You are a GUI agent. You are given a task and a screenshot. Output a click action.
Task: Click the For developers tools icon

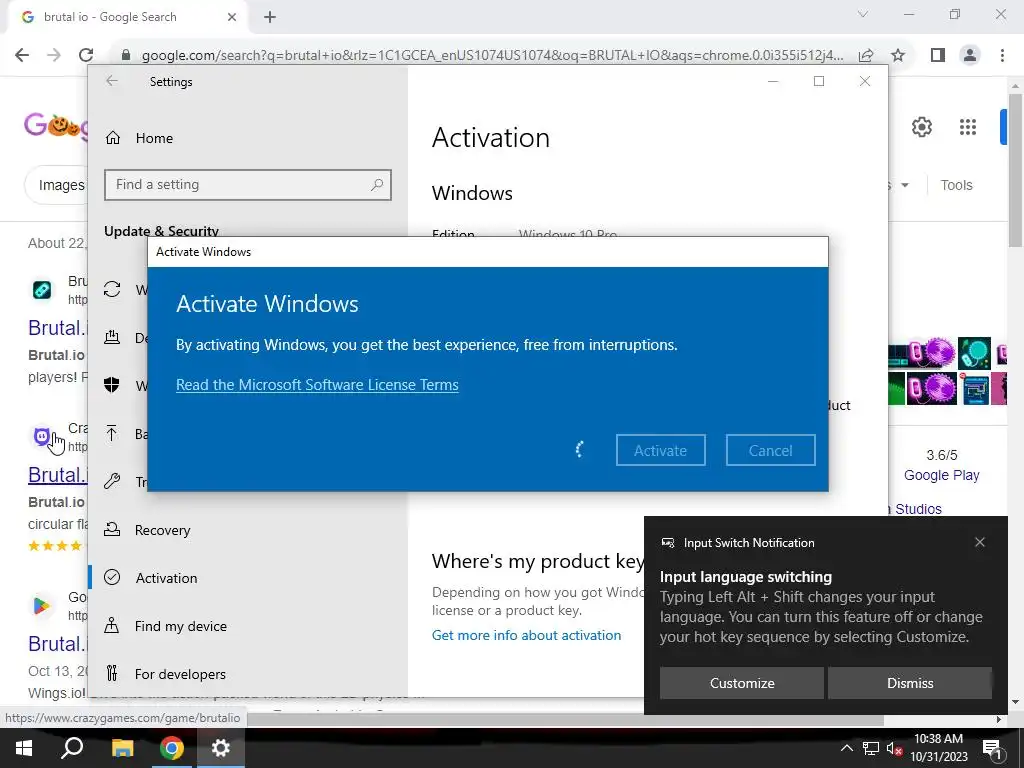coord(112,673)
